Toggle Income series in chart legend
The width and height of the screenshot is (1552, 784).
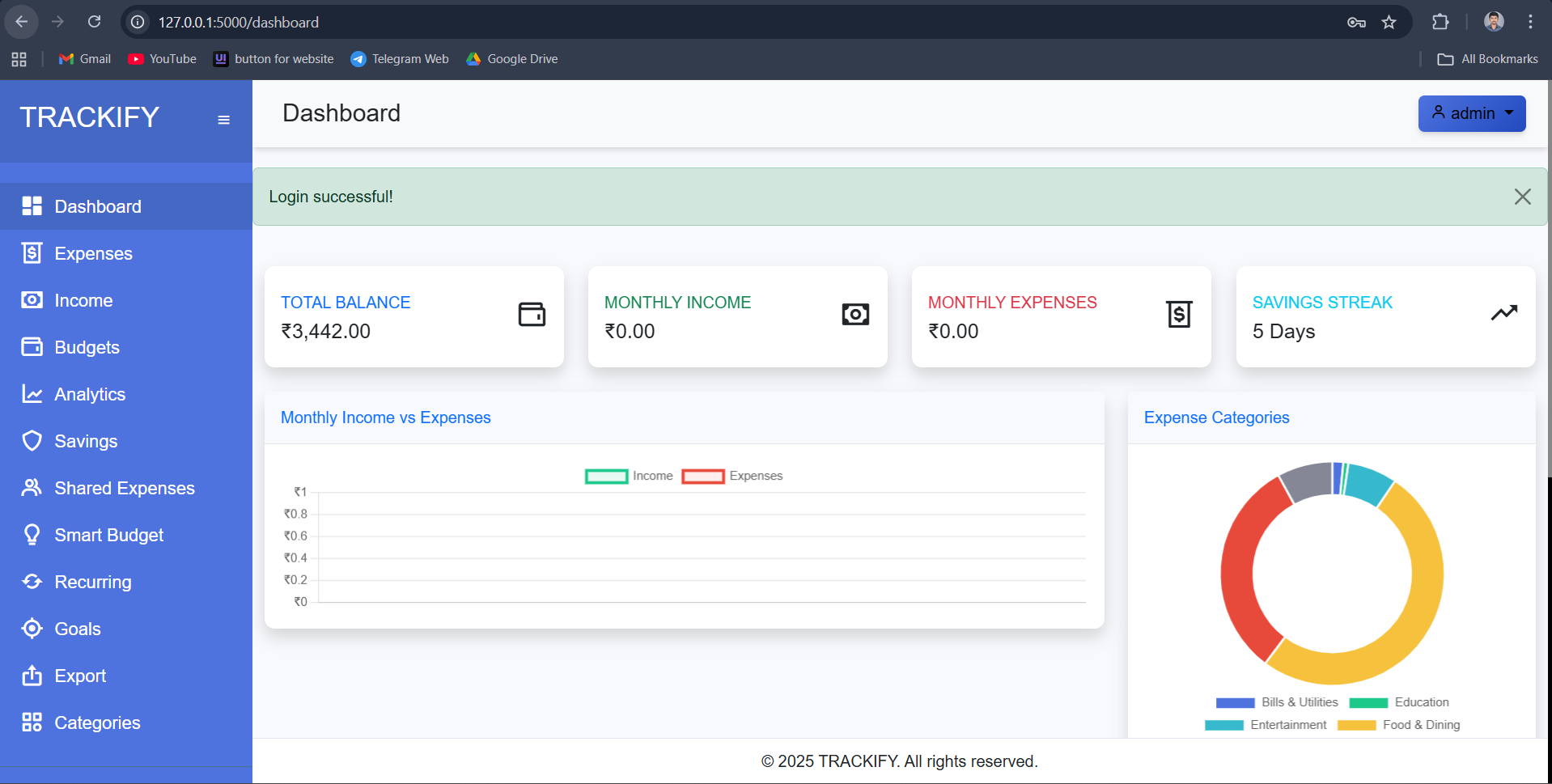[629, 476]
